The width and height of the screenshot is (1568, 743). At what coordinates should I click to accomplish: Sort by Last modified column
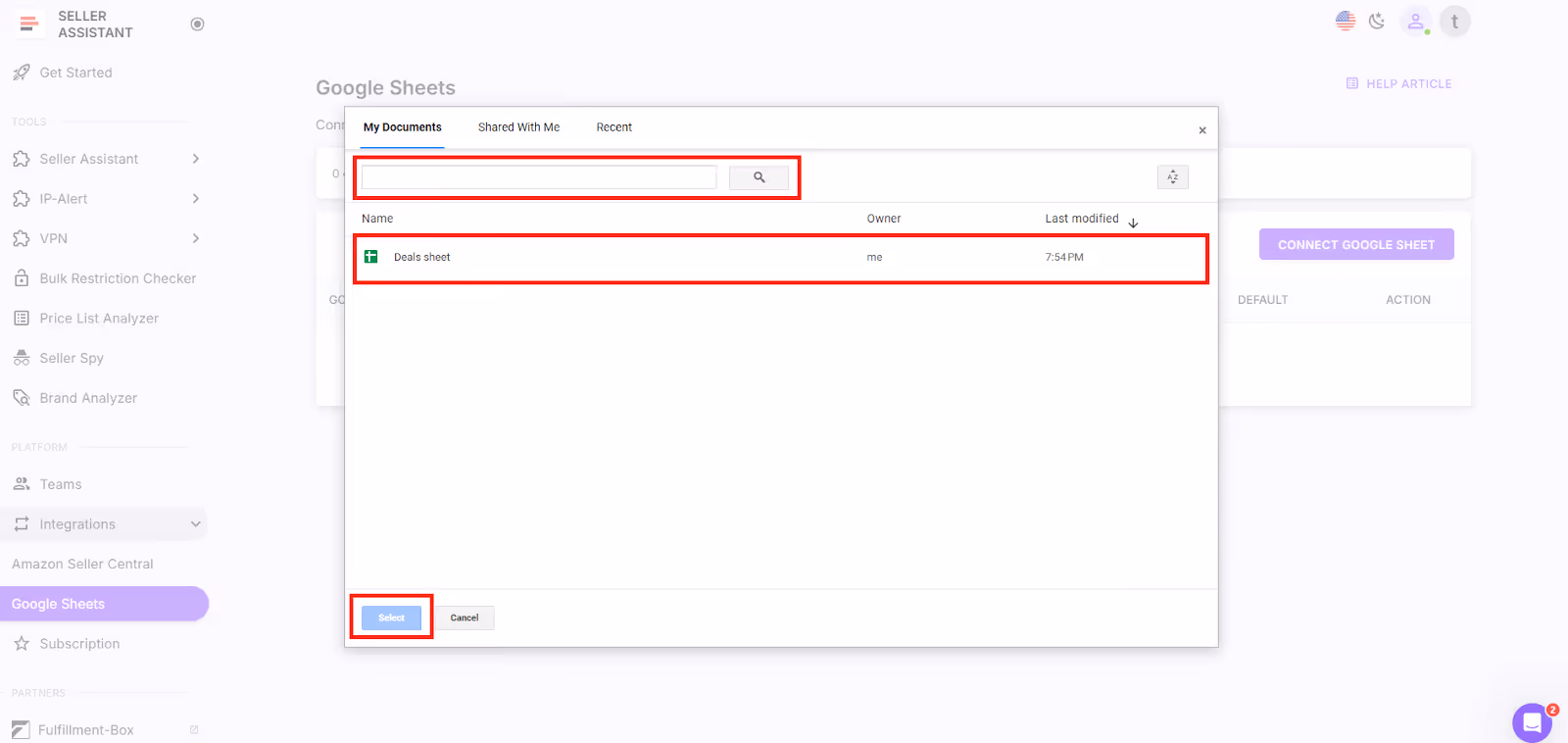click(x=1082, y=219)
